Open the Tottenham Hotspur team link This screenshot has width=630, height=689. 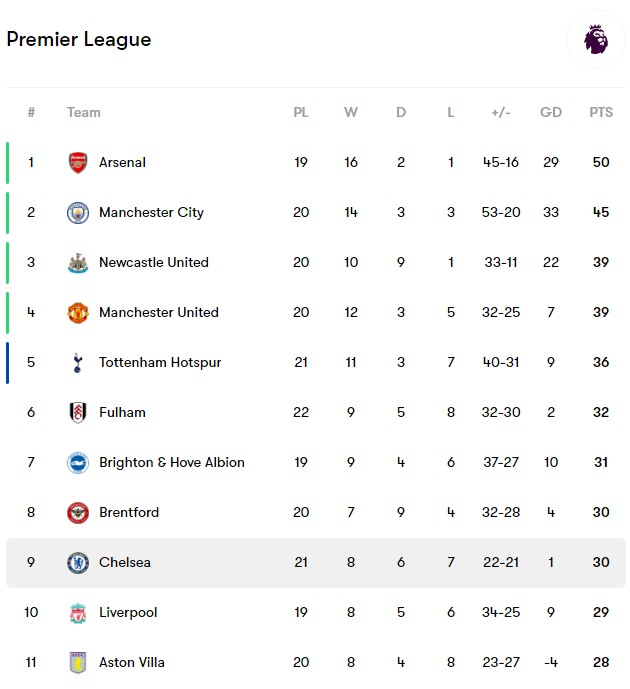[160, 363]
